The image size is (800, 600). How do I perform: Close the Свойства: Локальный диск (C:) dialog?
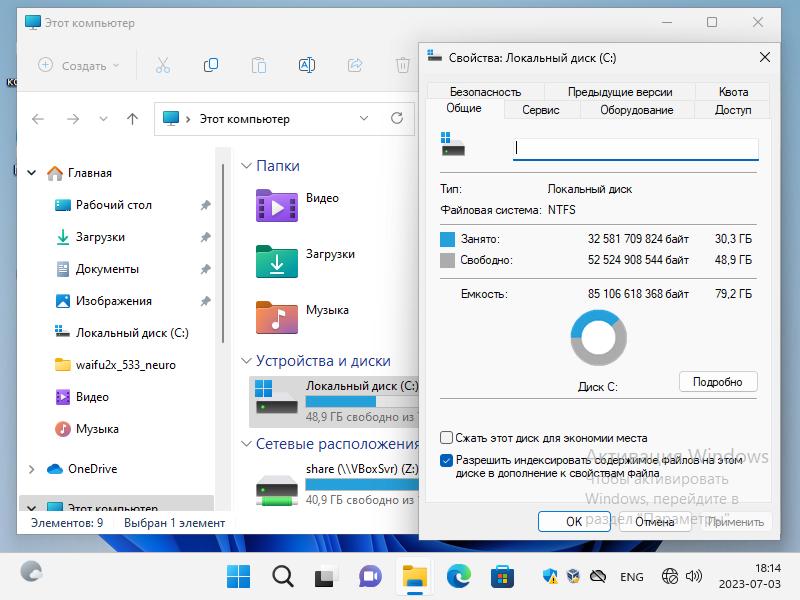click(764, 57)
